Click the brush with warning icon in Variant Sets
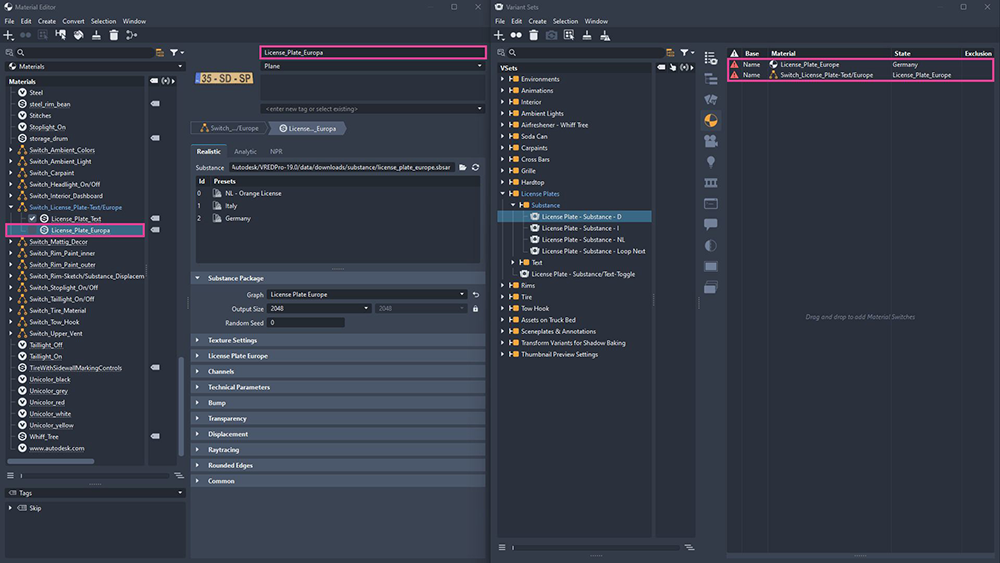Viewport: 1000px width, 563px height. pos(605,35)
